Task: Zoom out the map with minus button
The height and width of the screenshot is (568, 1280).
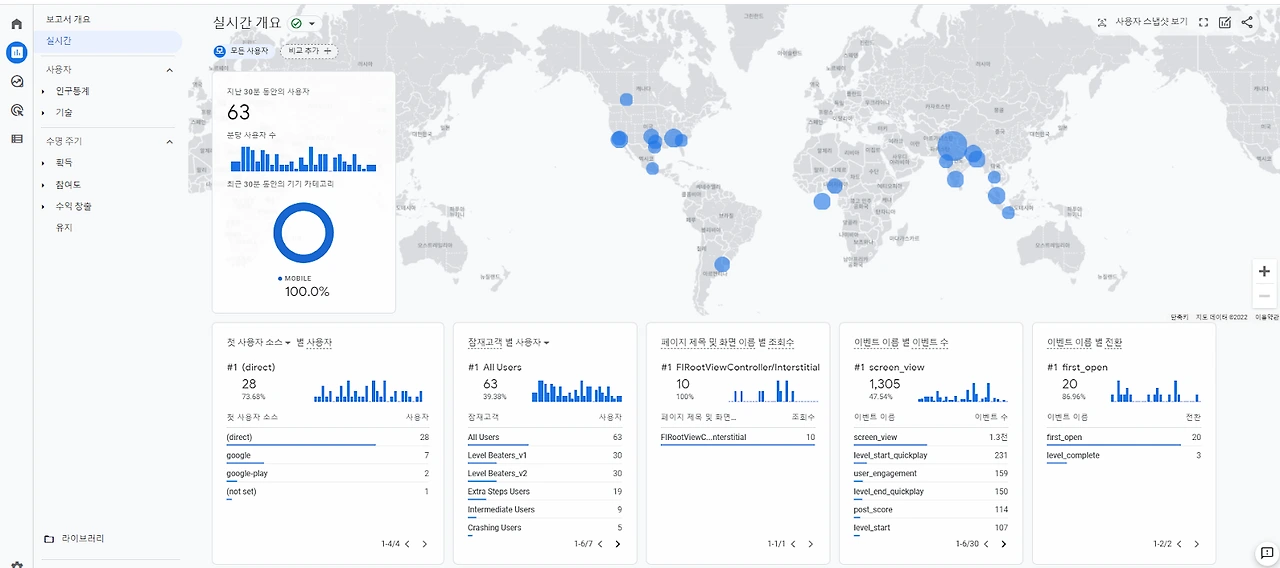Action: pyautogui.click(x=1264, y=296)
